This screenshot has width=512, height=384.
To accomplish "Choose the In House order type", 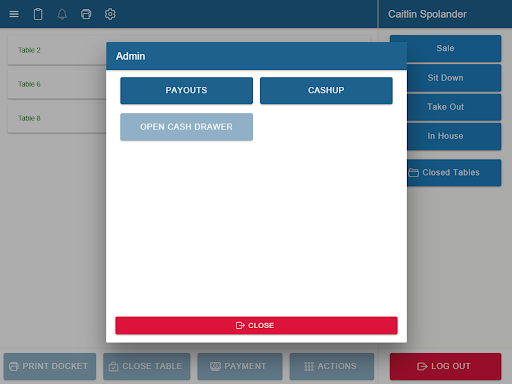I will click(453, 136).
